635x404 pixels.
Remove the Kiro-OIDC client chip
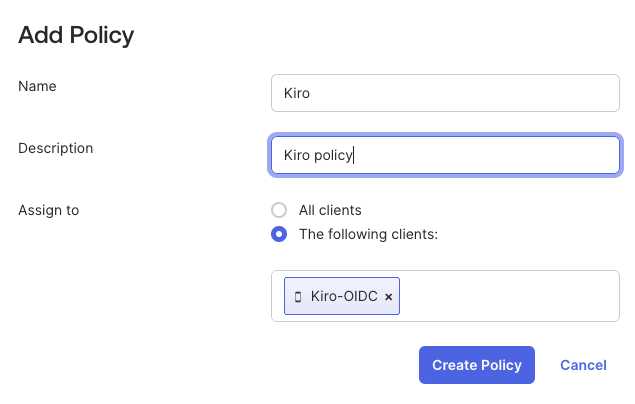[389, 297]
